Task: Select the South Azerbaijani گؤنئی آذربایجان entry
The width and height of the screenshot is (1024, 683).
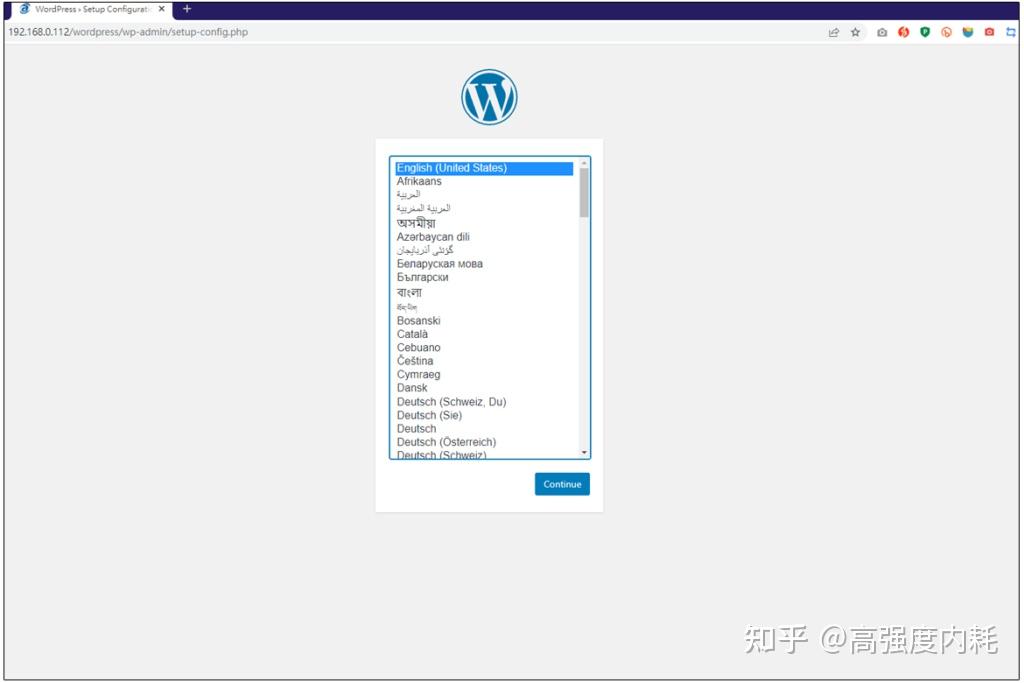Action: click(x=484, y=250)
